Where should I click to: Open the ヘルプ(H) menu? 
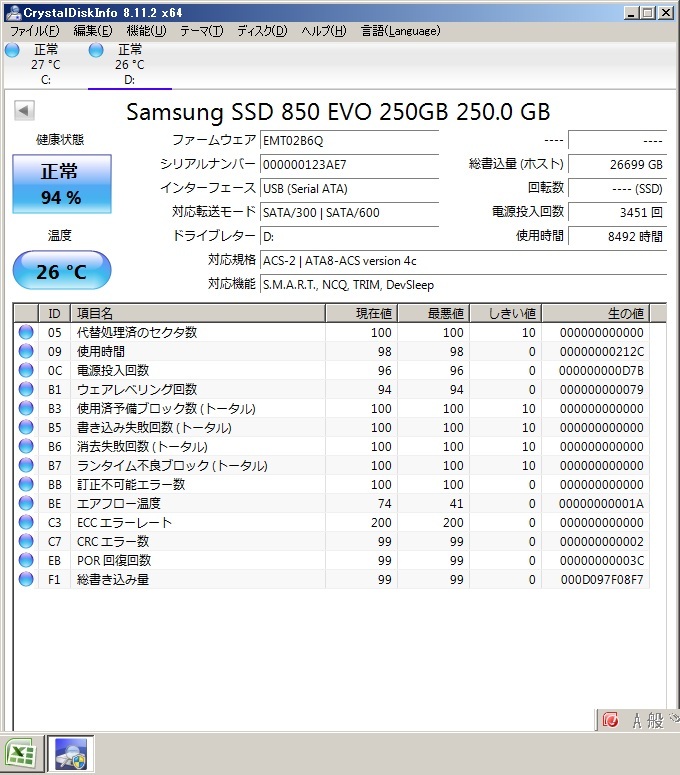coord(324,31)
